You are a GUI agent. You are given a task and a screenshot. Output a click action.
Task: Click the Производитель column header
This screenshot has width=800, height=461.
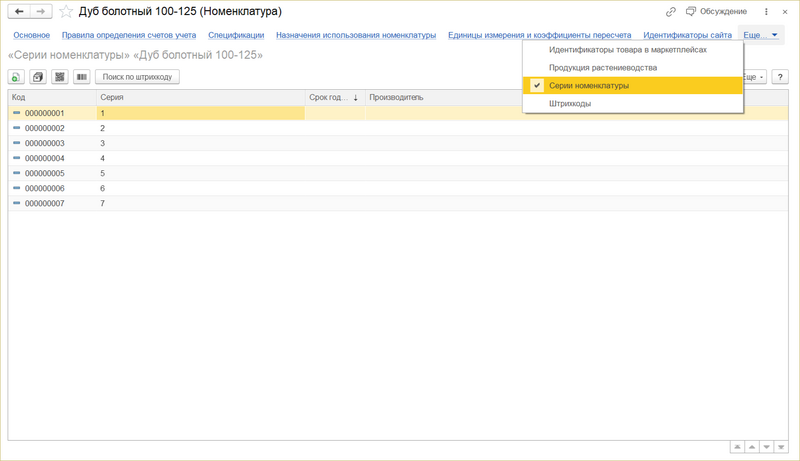[x=444, y=97]
